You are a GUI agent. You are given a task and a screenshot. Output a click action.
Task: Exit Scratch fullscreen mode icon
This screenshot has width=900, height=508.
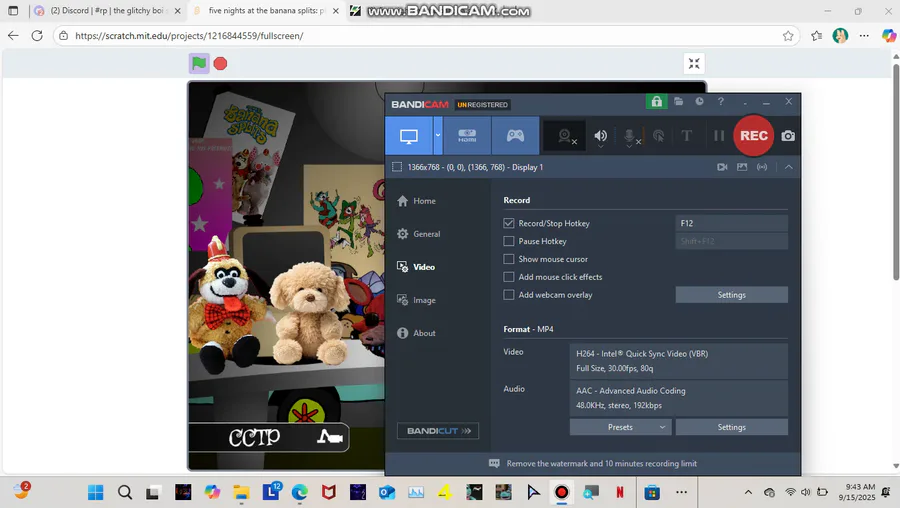coord(694,63)
